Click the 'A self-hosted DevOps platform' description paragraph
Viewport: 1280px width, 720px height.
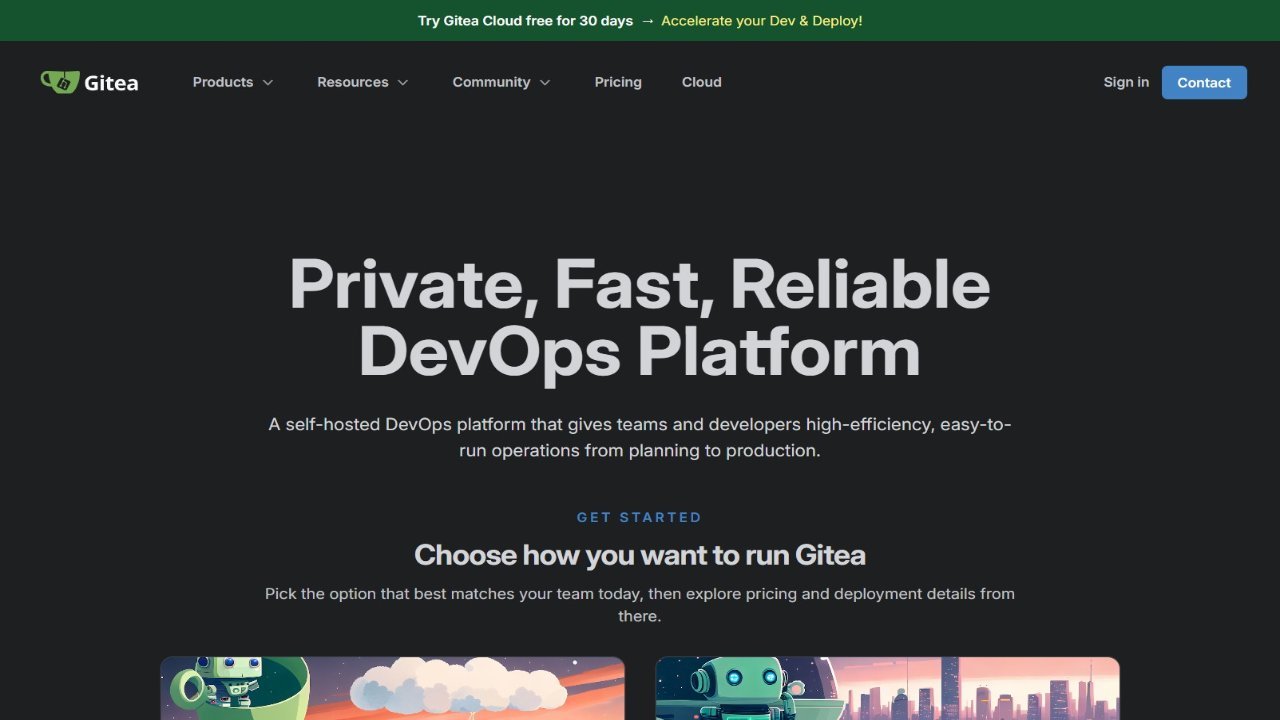pos(640,437)
